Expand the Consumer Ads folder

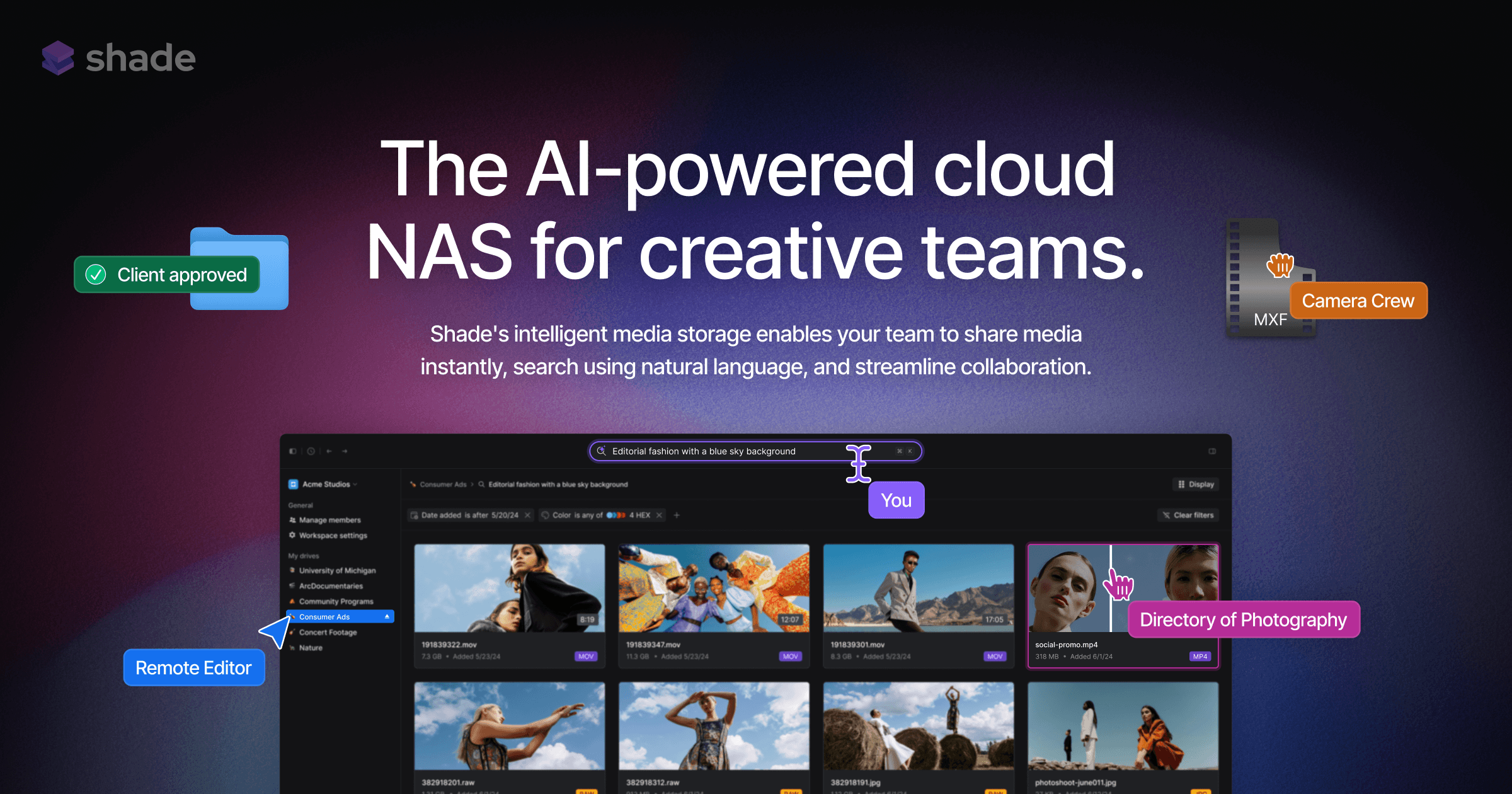pos(407,617)
